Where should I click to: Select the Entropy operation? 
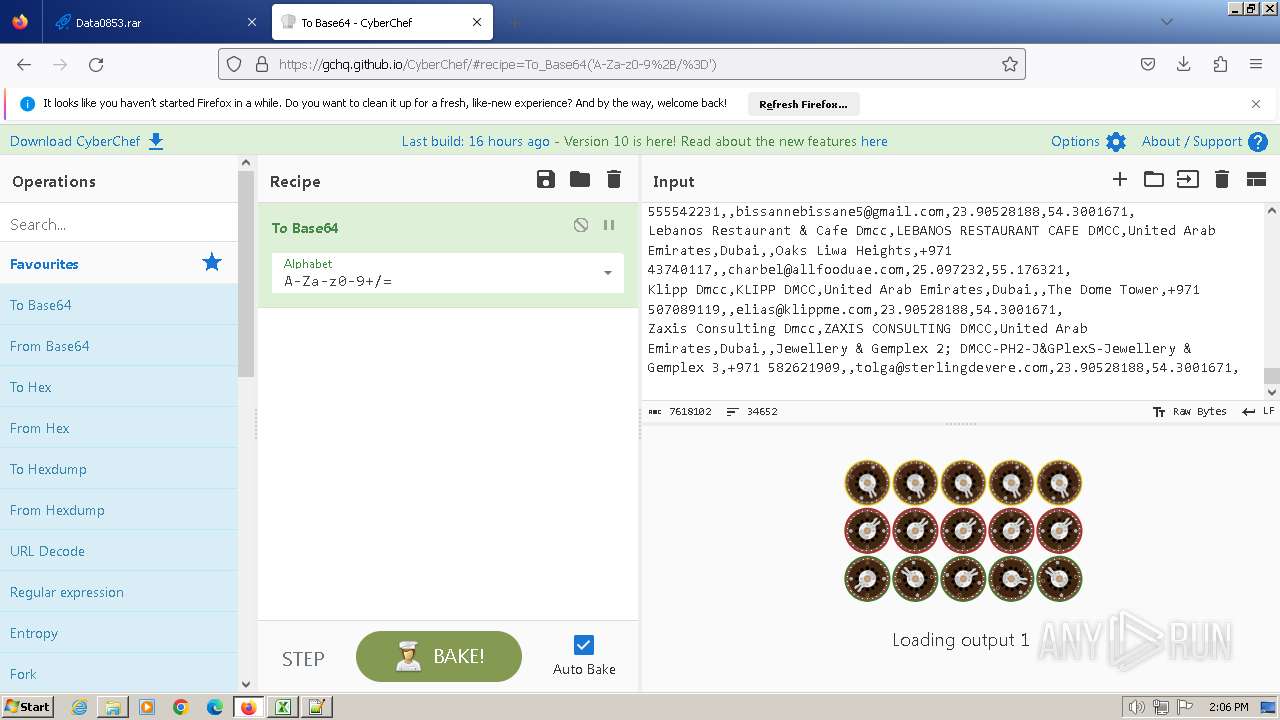119,633
